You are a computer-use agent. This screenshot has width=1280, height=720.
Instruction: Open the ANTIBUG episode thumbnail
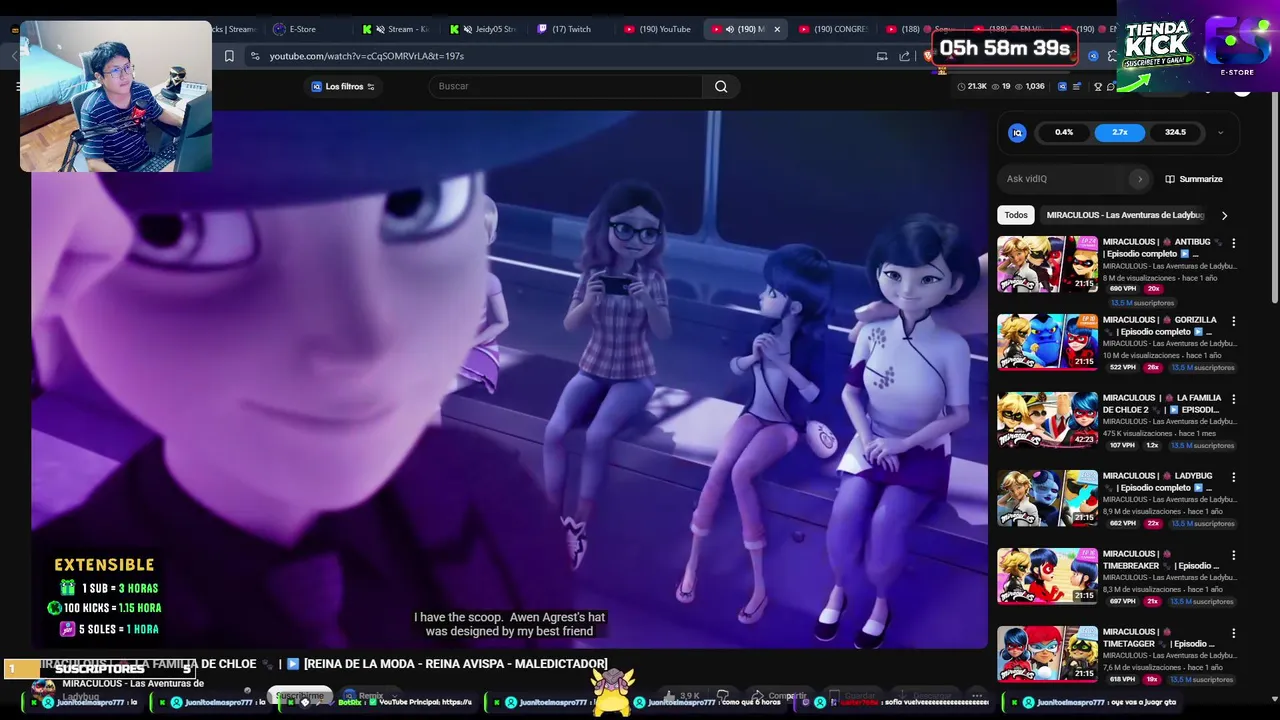point(1047,264)
